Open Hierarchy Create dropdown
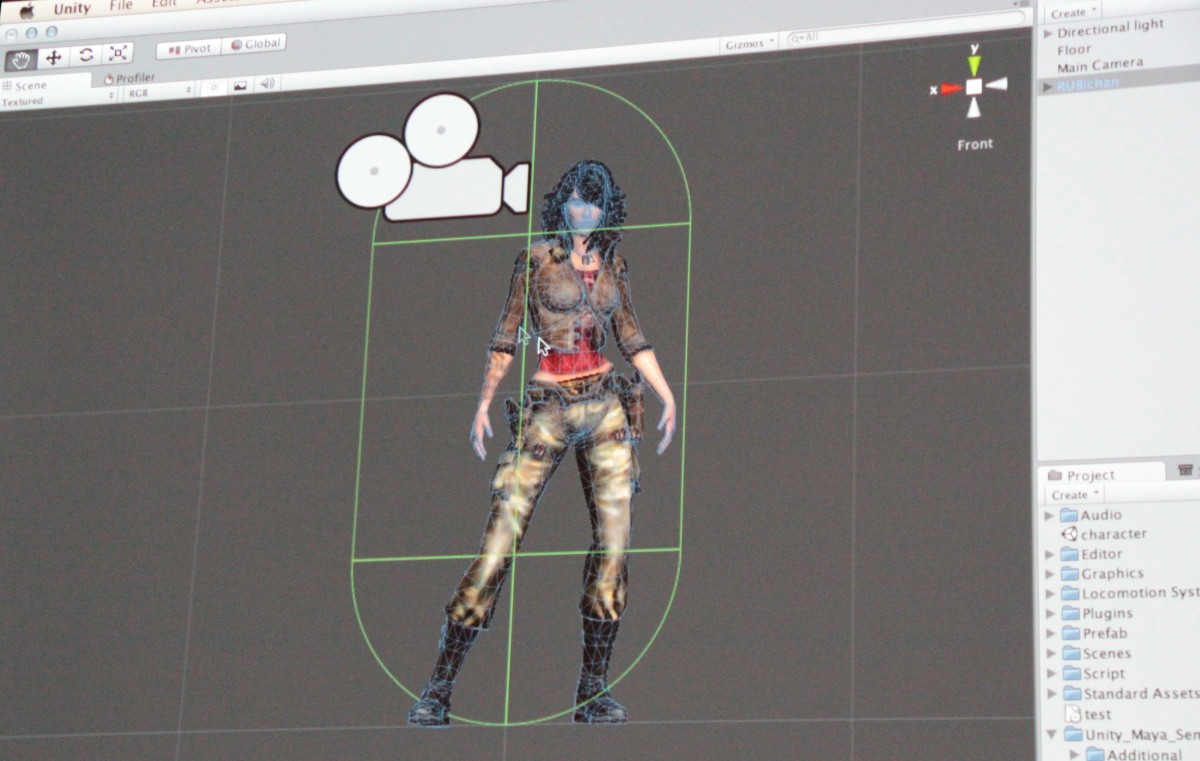Screen dimensions: 1200x761 (1074, 12)
